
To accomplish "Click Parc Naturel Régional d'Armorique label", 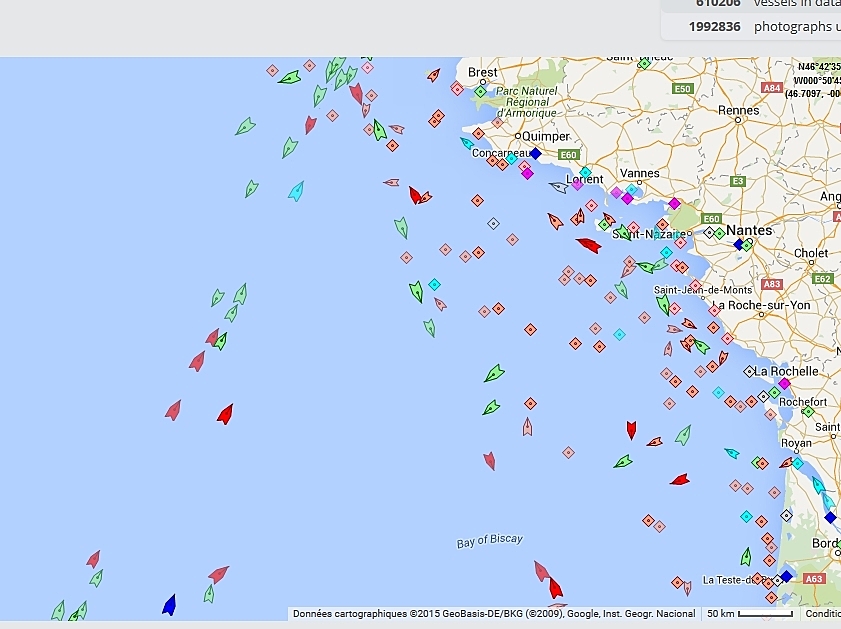I will click(x=527, y=102).
